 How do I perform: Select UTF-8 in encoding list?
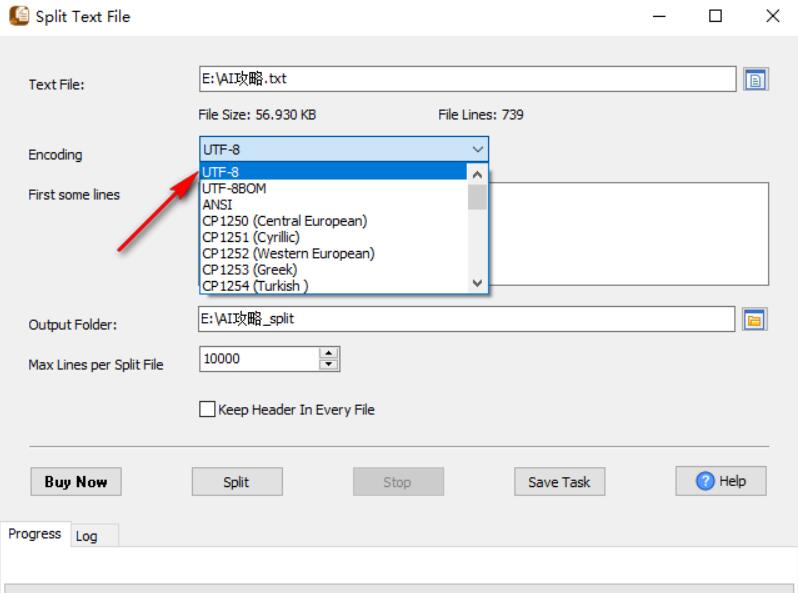[x=333, y=172]
